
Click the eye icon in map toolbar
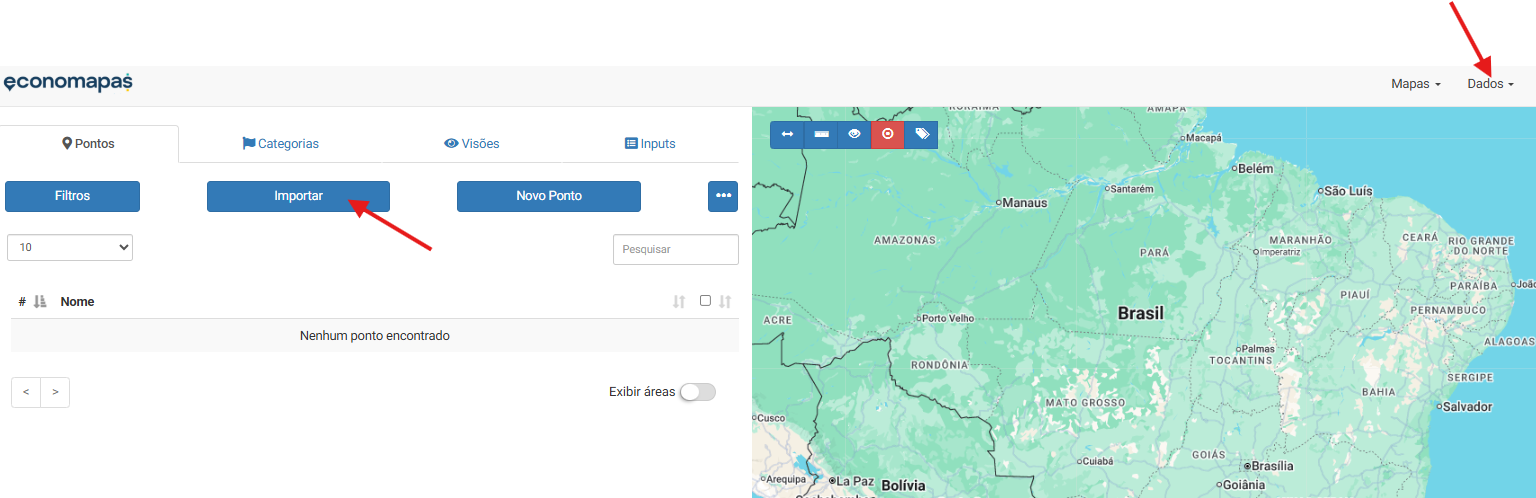pos(854,134)
